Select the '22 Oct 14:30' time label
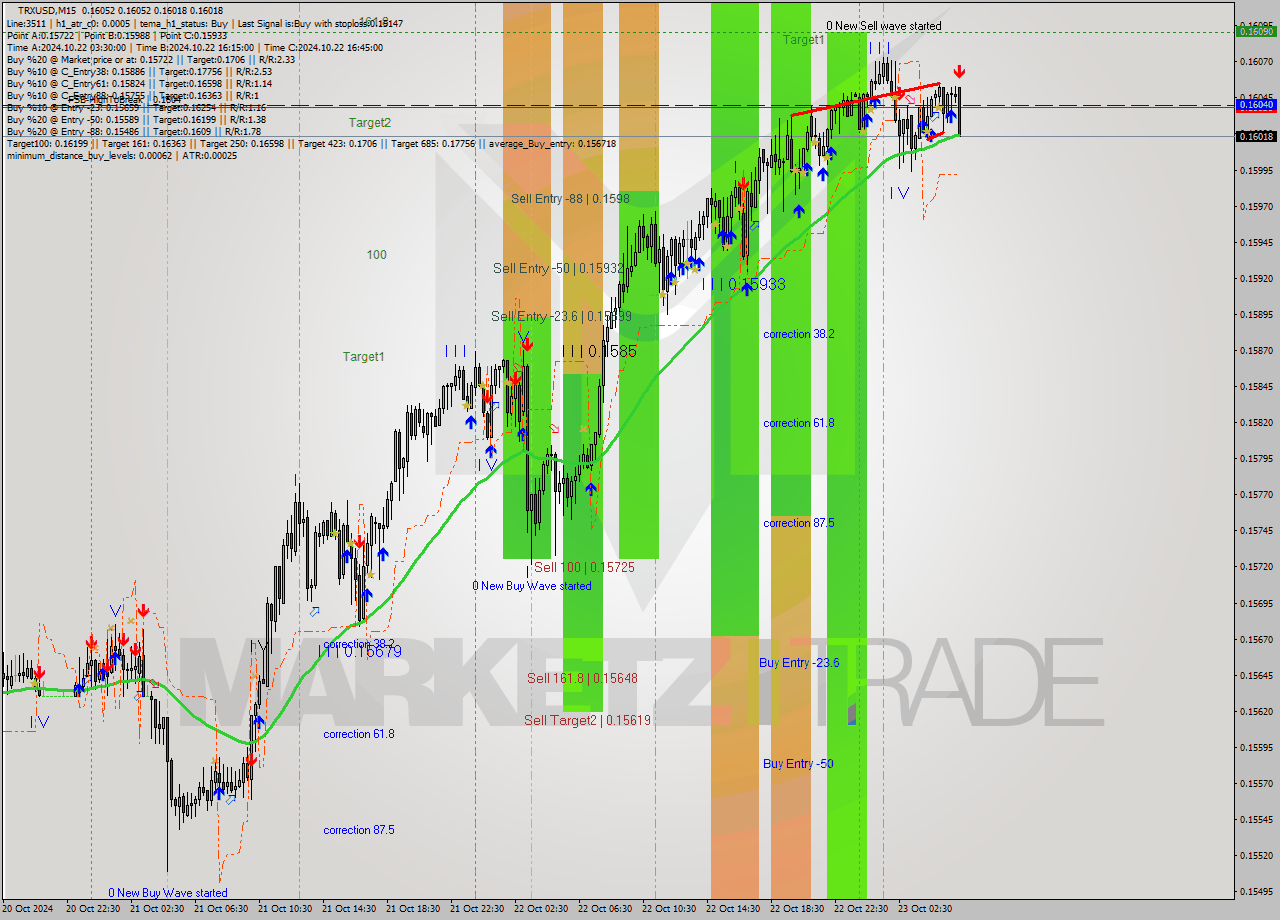 click(734, 909)
